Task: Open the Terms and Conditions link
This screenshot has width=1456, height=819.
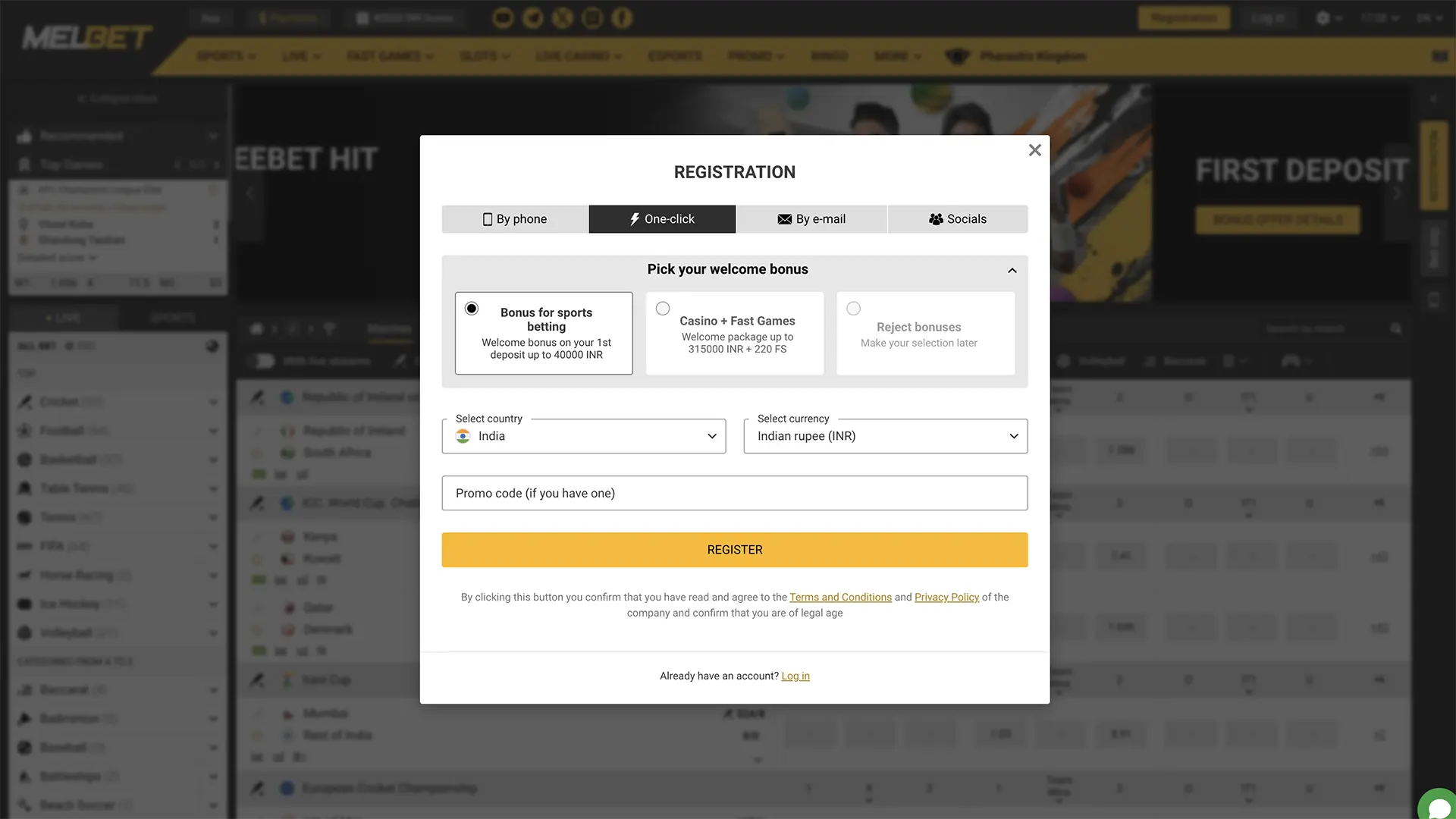Action: [840, 597]
